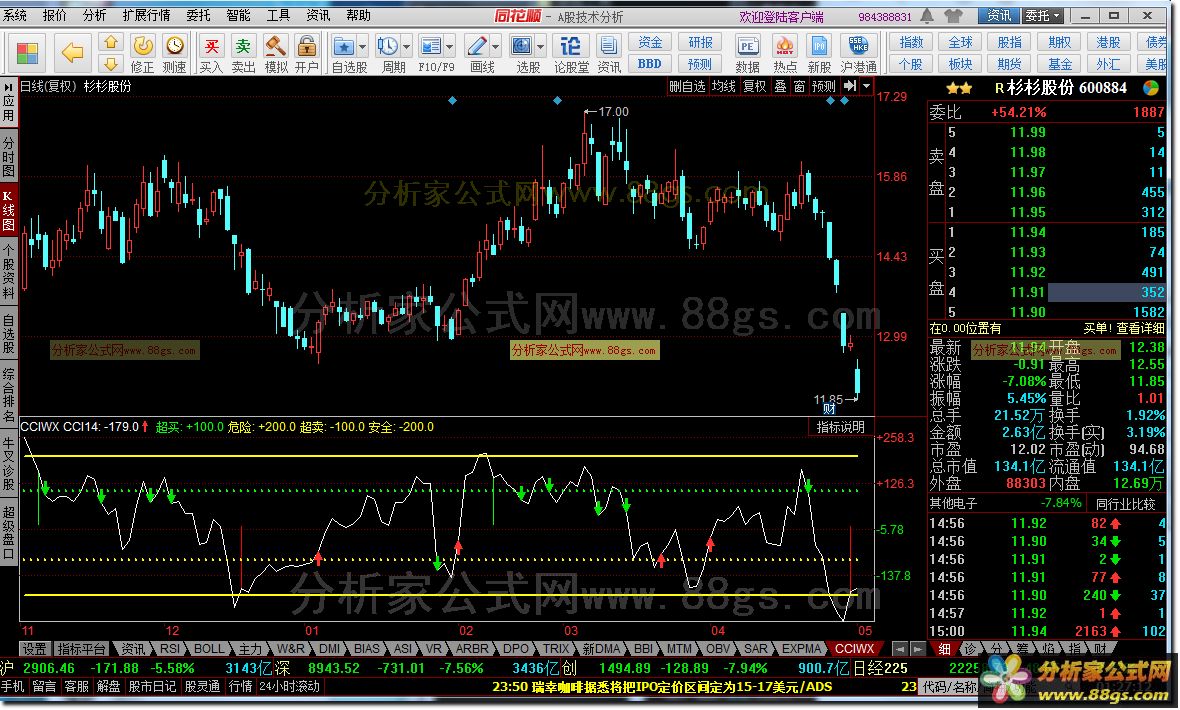Click the shirt skin icon in title bar
This screenshot has width=1180, height=710.
pos(953,15)
